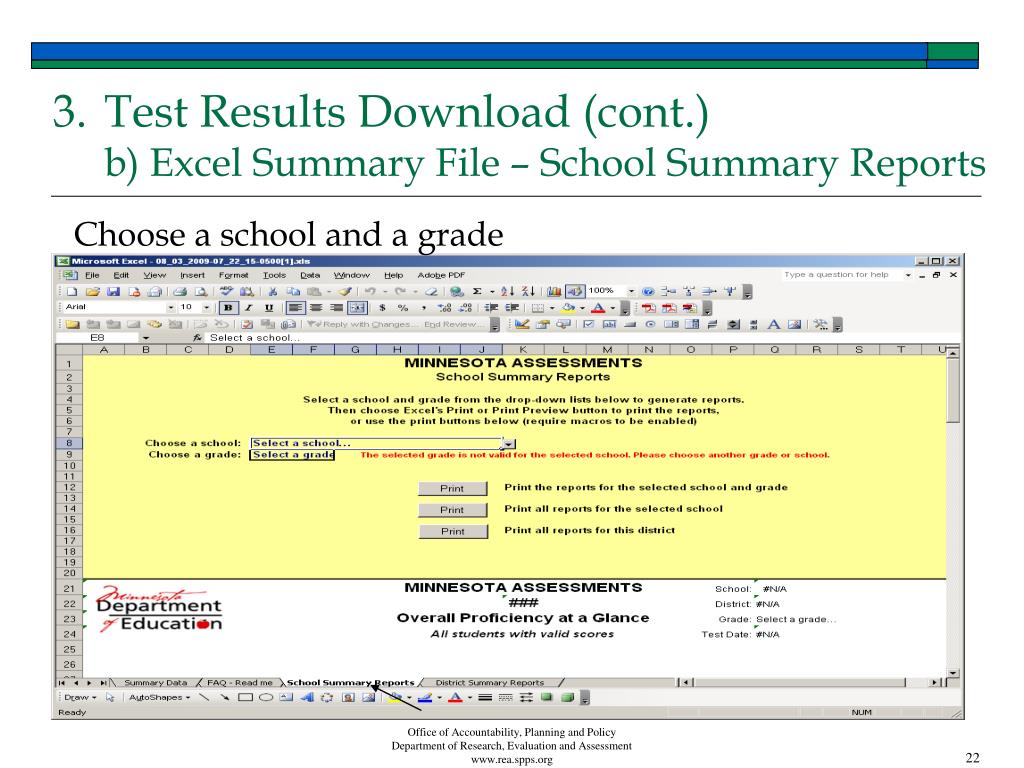Run the Spelling check icon
Image resolution: width=1024 pixels, height=768 pixels.
(227, 291)
